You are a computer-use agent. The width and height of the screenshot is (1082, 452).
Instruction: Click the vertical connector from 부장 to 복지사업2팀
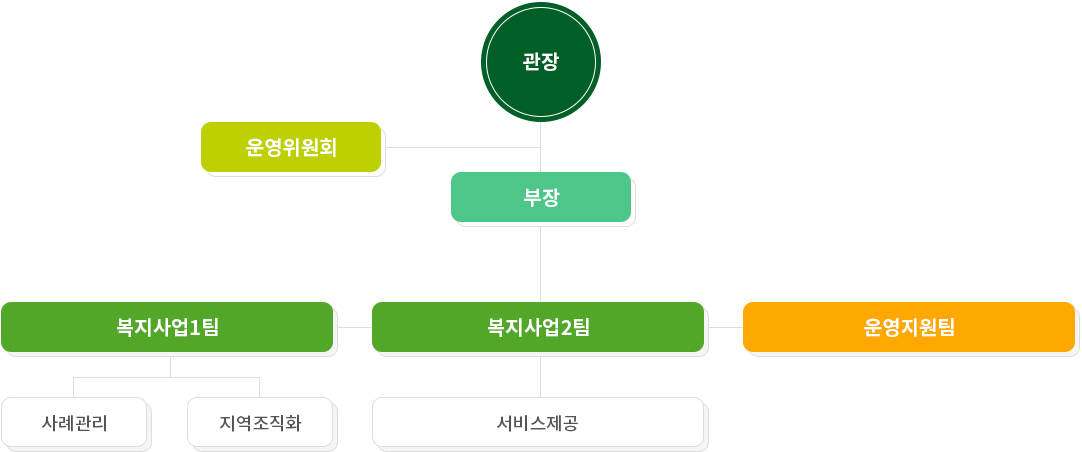pyautogui.click(x=540, y=262)
